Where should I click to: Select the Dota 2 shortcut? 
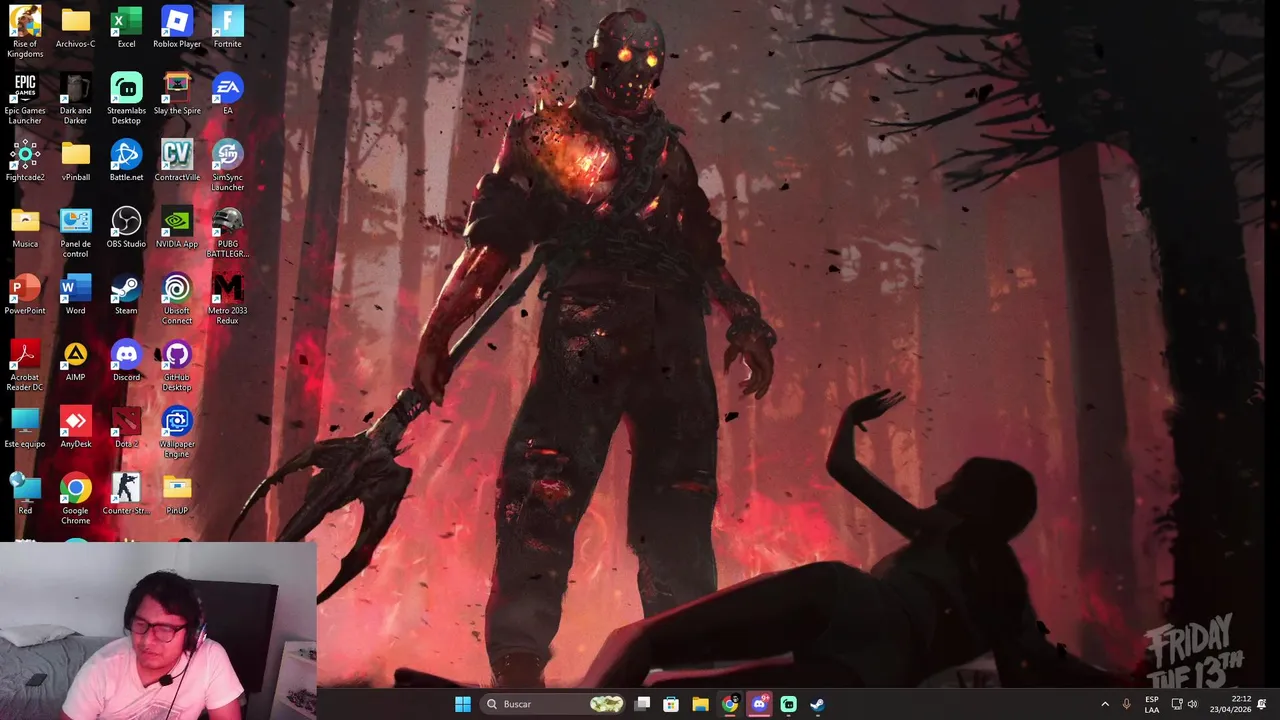pos(126,427)
